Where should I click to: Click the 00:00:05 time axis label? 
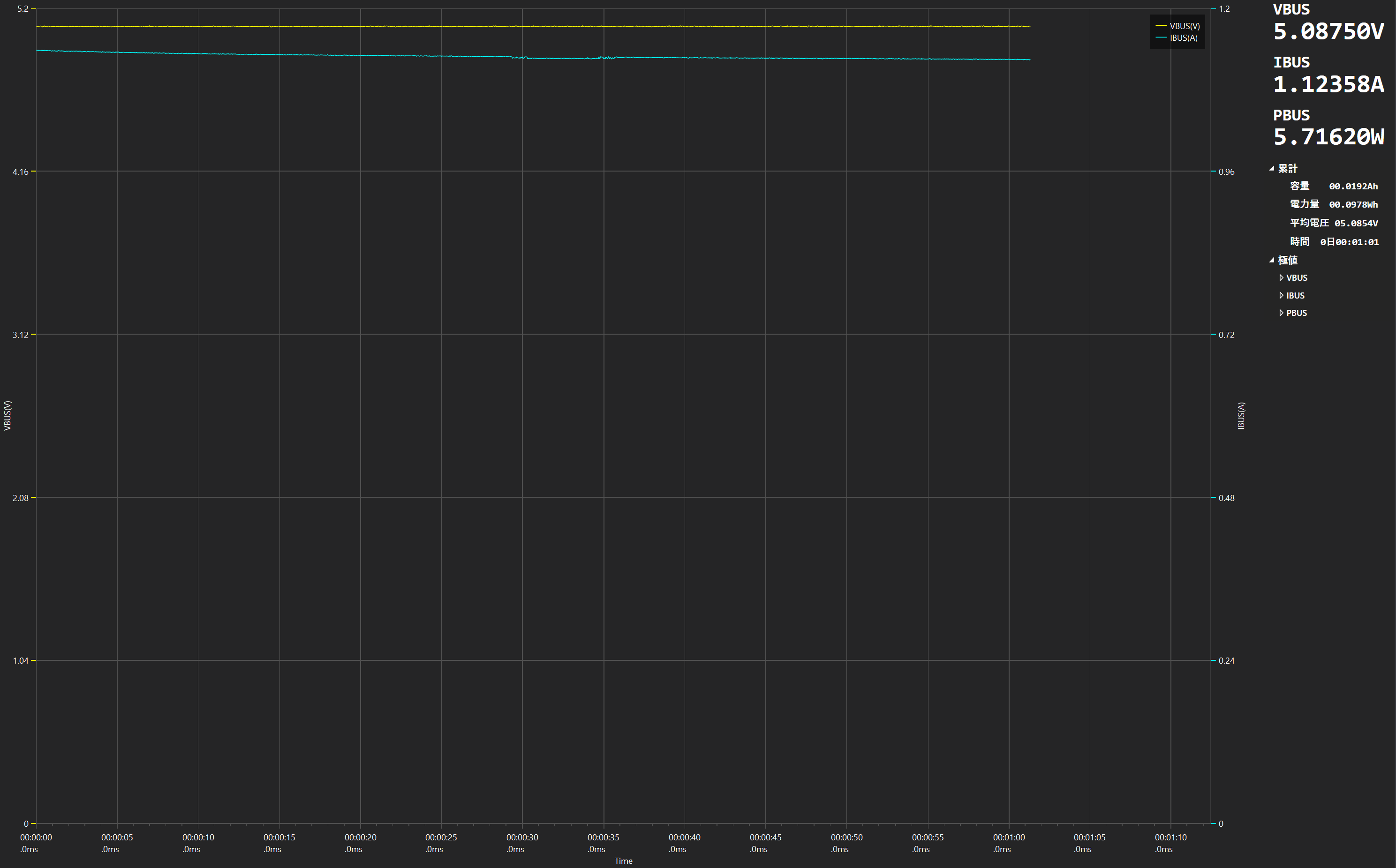click(x=117, y=843)
